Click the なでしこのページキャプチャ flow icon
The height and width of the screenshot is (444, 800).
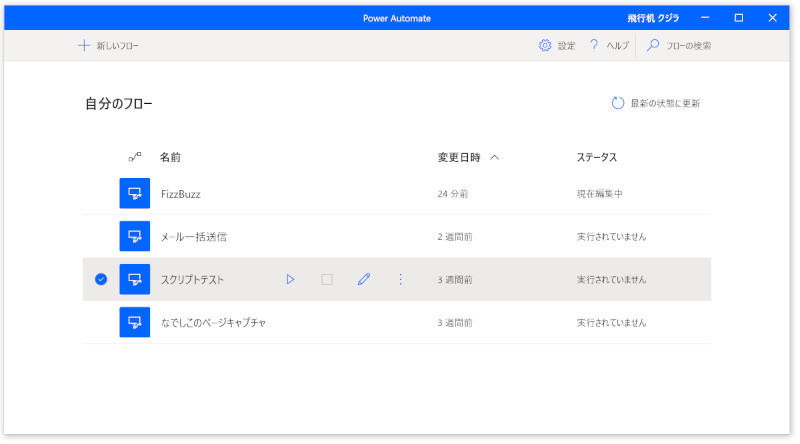click(134, 323)
